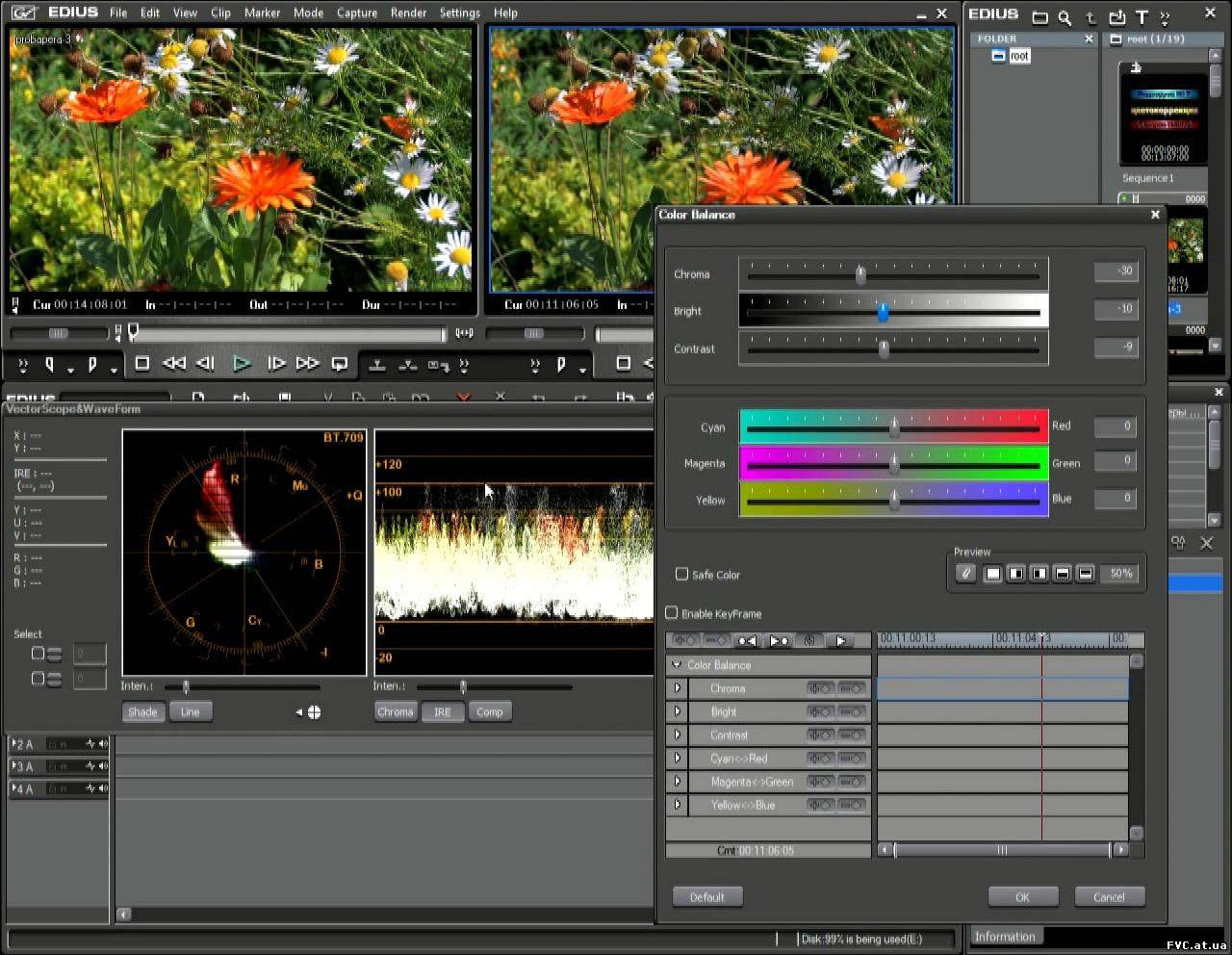Click Add keyframe icon in keyframe toolbar

[x=685, y=640]
